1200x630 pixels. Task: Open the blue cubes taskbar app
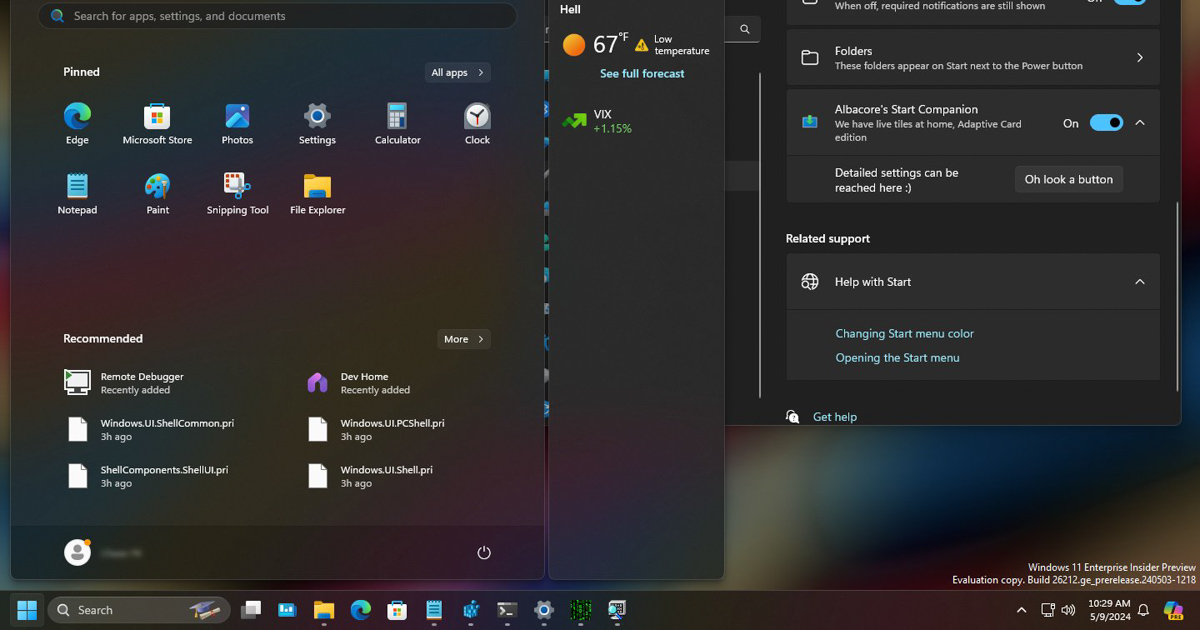471,609
